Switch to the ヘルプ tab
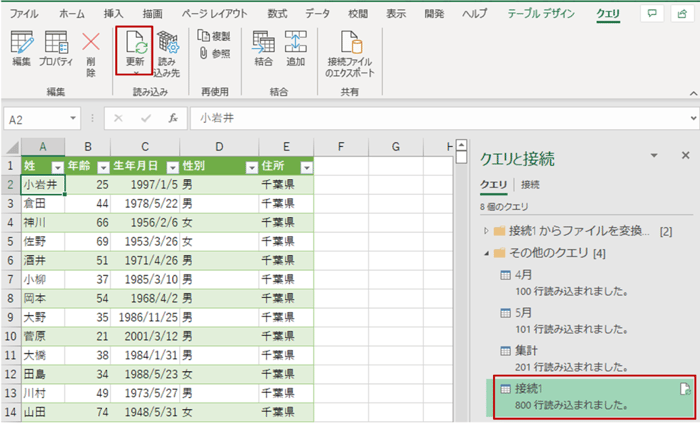Image resolution: width=700 pixels, height=423 pixels. click(x=475, y=14)
